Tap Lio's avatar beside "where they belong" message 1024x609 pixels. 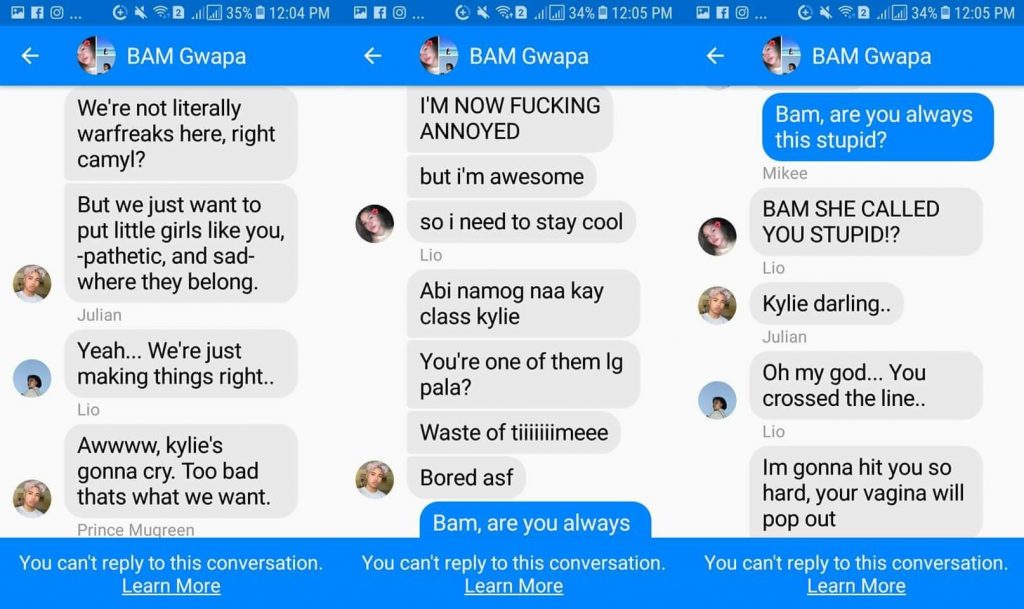[32, 283]
